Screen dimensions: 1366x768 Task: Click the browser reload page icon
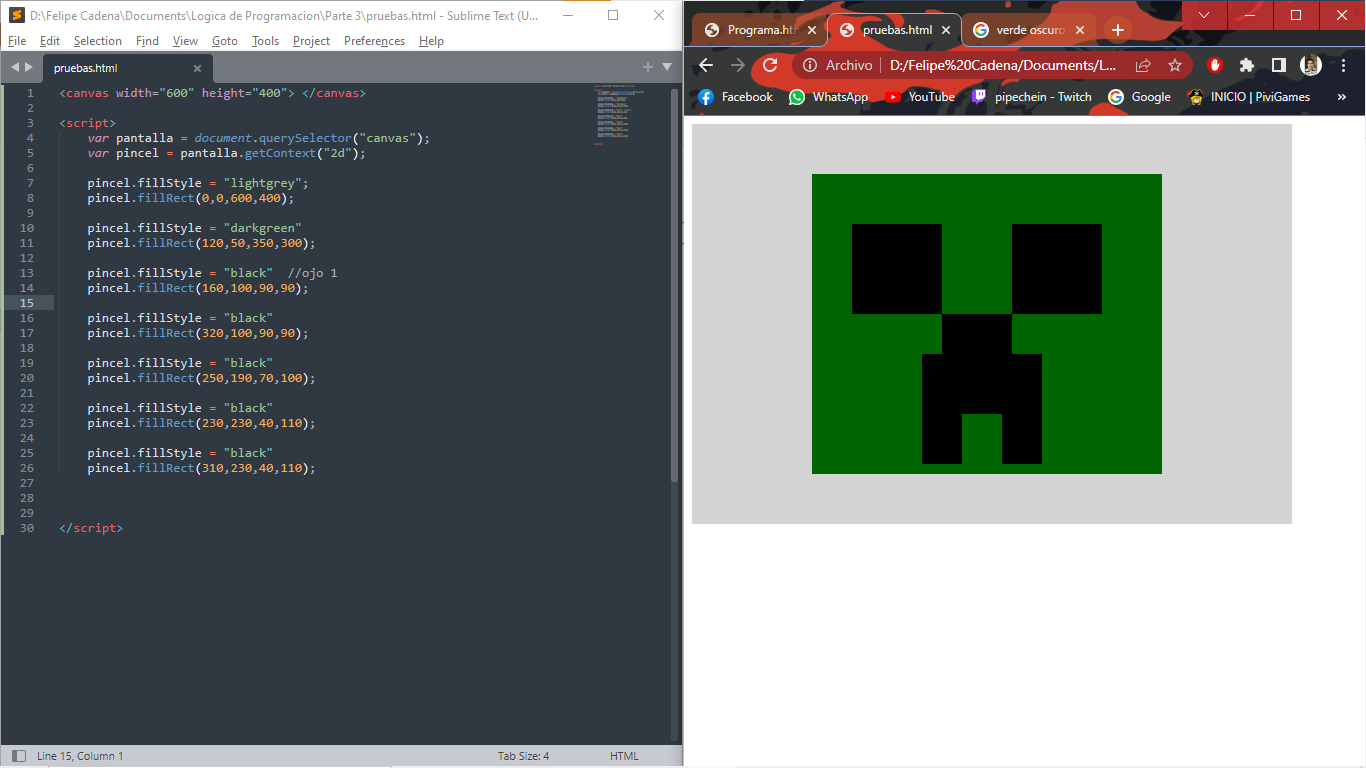click(770, 65)
